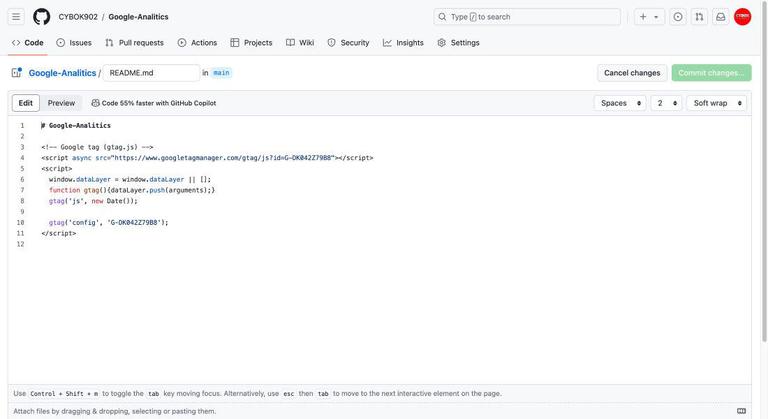Open the Spaces indent mode dropdown

pyautogui.click(x=620, y=103)
